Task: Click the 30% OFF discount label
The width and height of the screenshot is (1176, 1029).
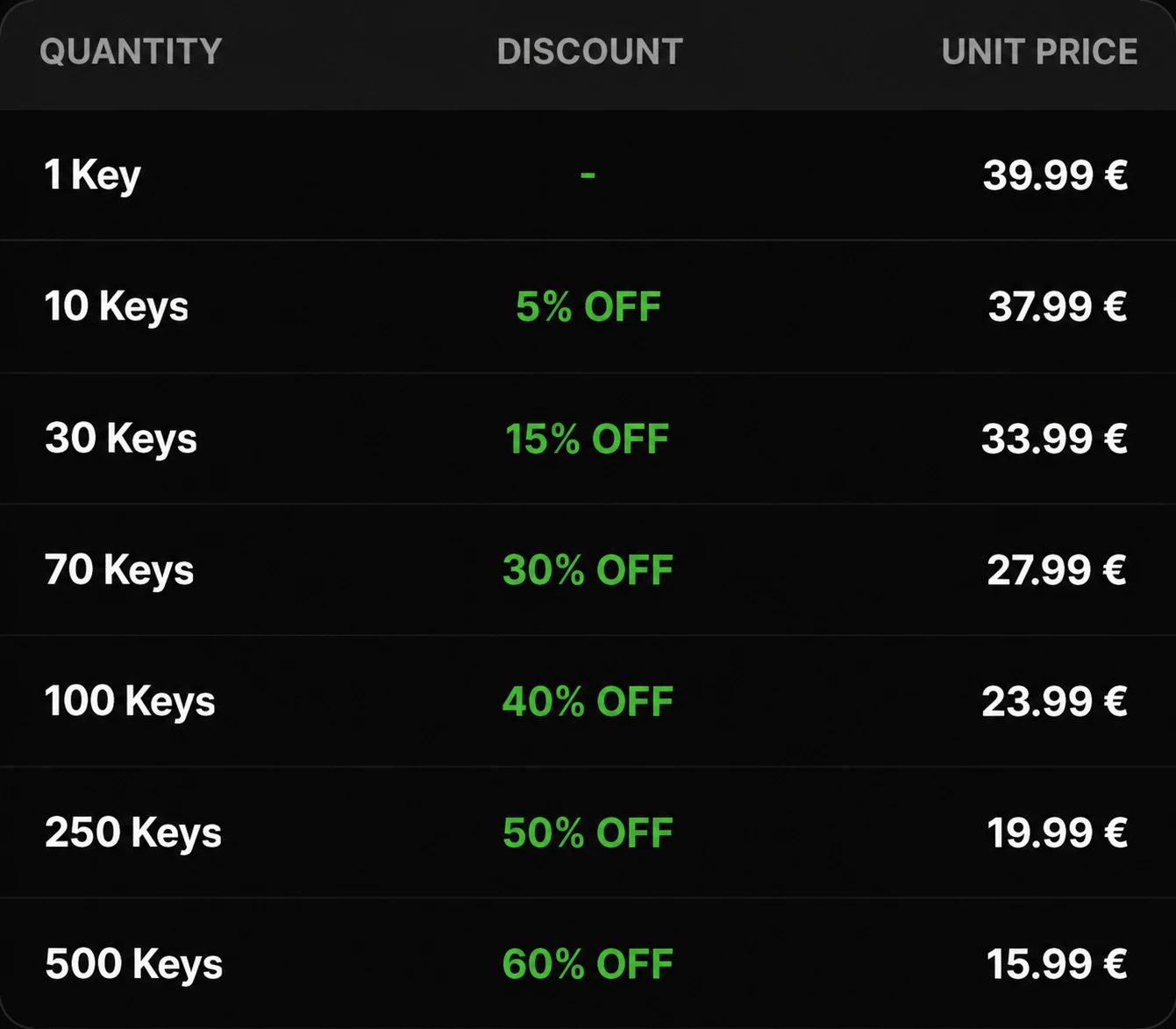Action: (x=588, y=570)
